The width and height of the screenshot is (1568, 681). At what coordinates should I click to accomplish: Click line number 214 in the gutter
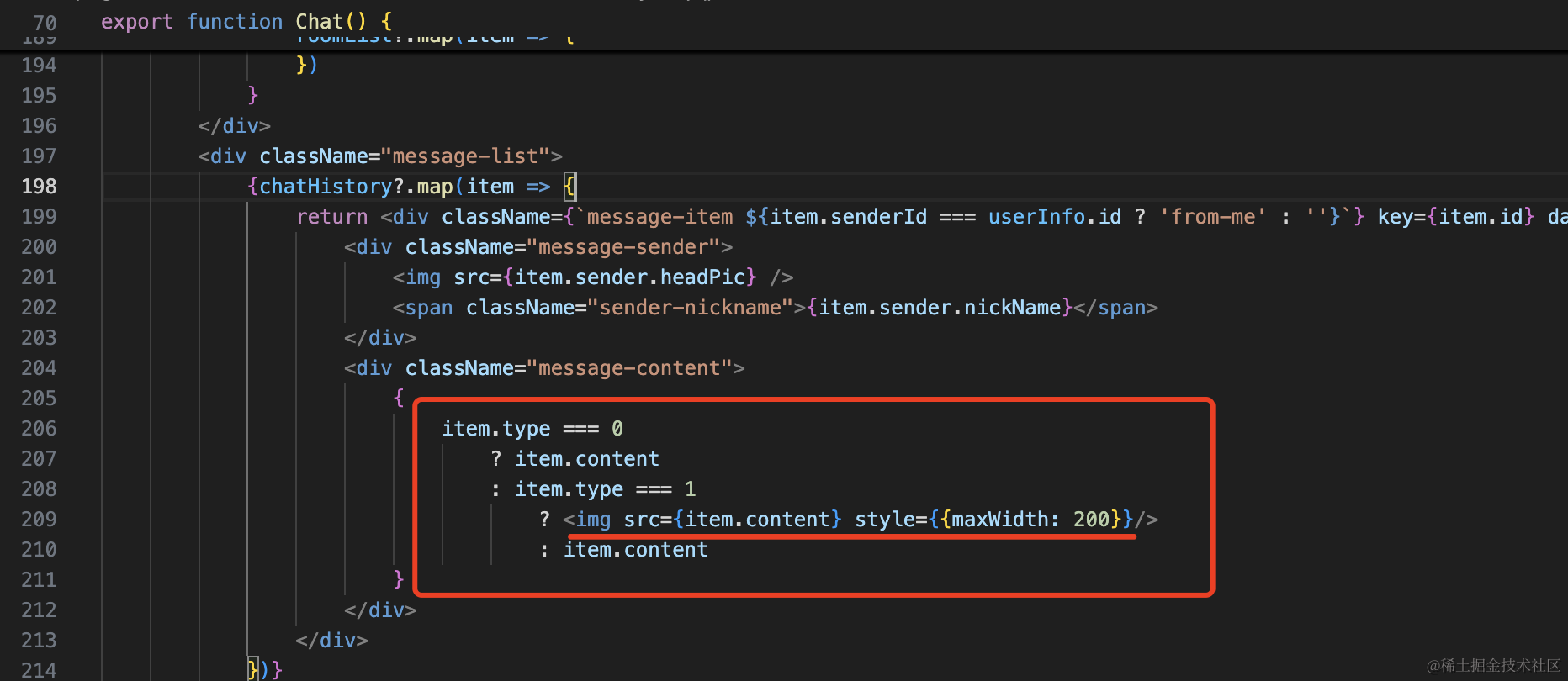tap(39, 670)
